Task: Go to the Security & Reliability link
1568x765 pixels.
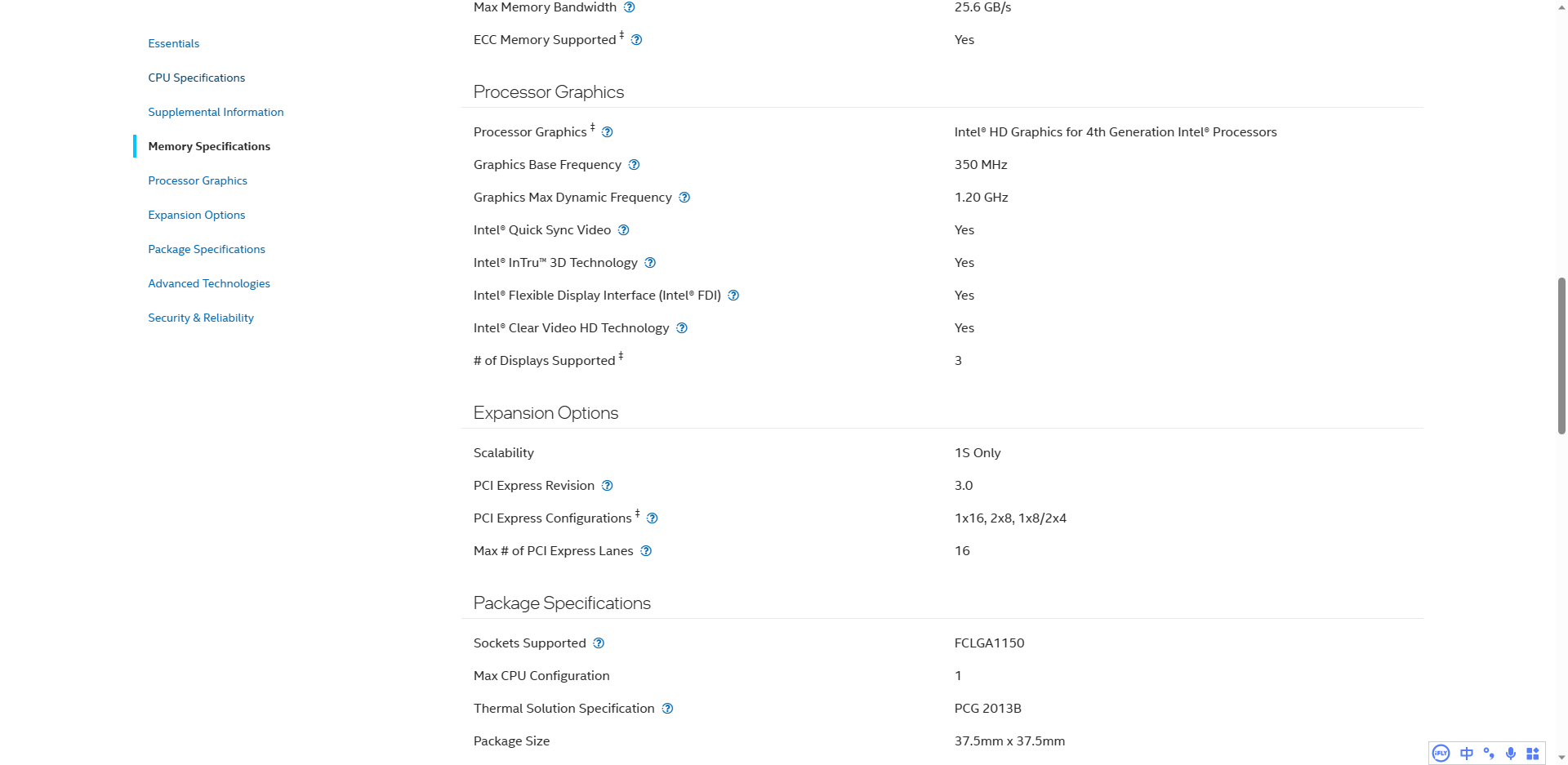Action: tap(201, 318)
